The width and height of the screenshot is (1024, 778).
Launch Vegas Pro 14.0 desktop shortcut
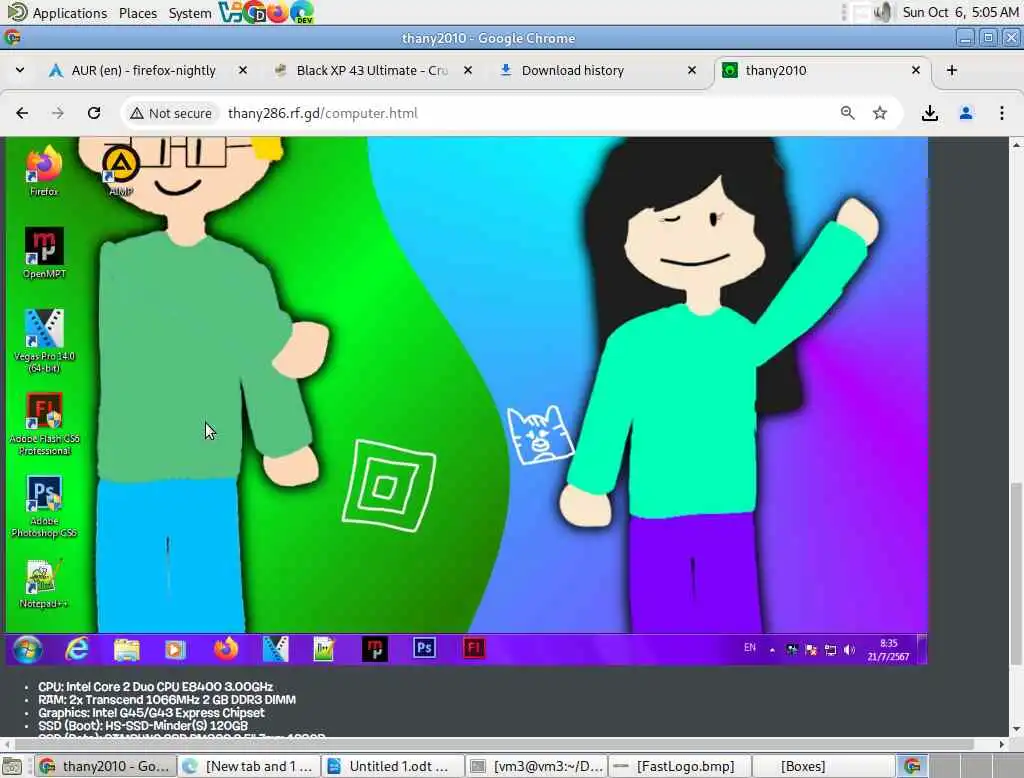tap(44, 341)
